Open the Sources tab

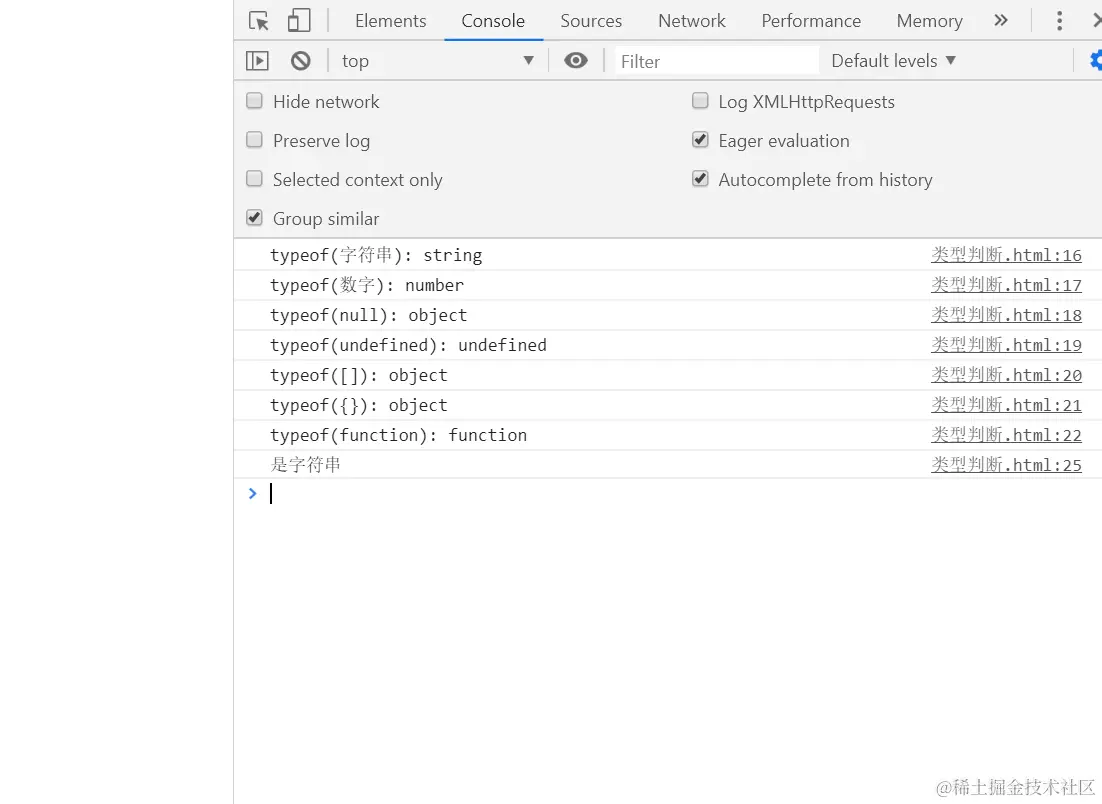591,21
